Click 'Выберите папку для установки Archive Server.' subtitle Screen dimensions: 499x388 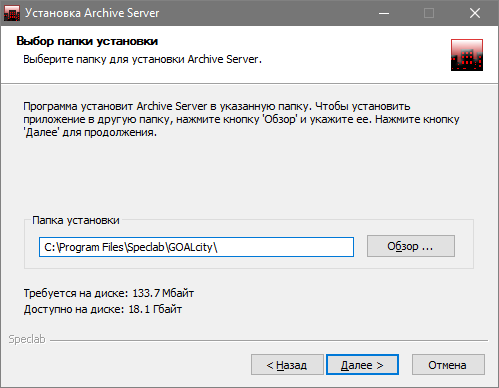[142, 59]
